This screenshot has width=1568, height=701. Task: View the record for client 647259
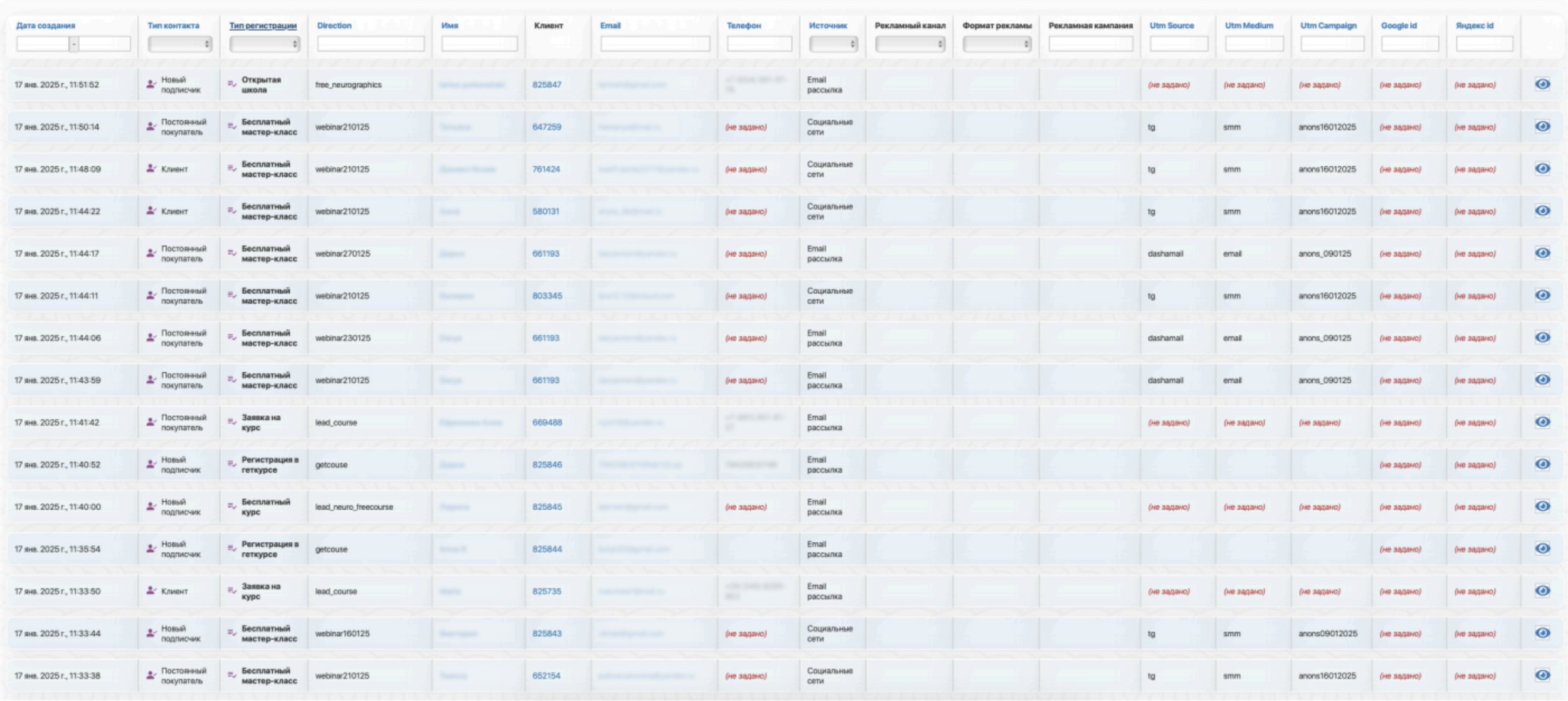pos(1542,126)
